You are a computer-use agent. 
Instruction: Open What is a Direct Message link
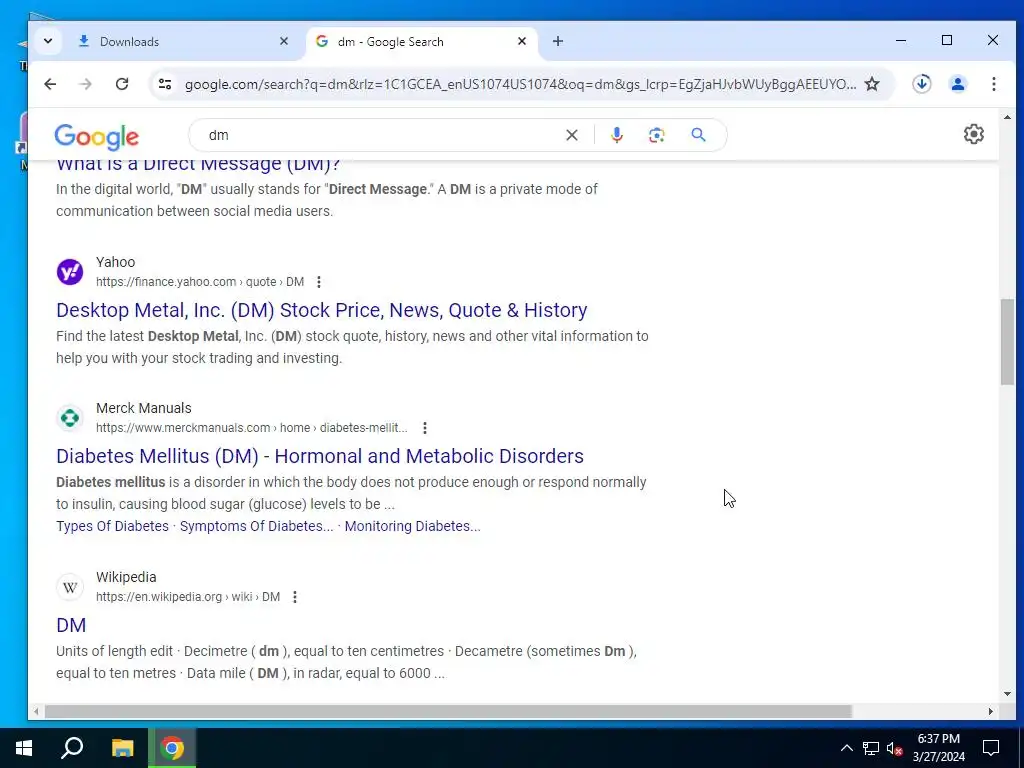198,164
